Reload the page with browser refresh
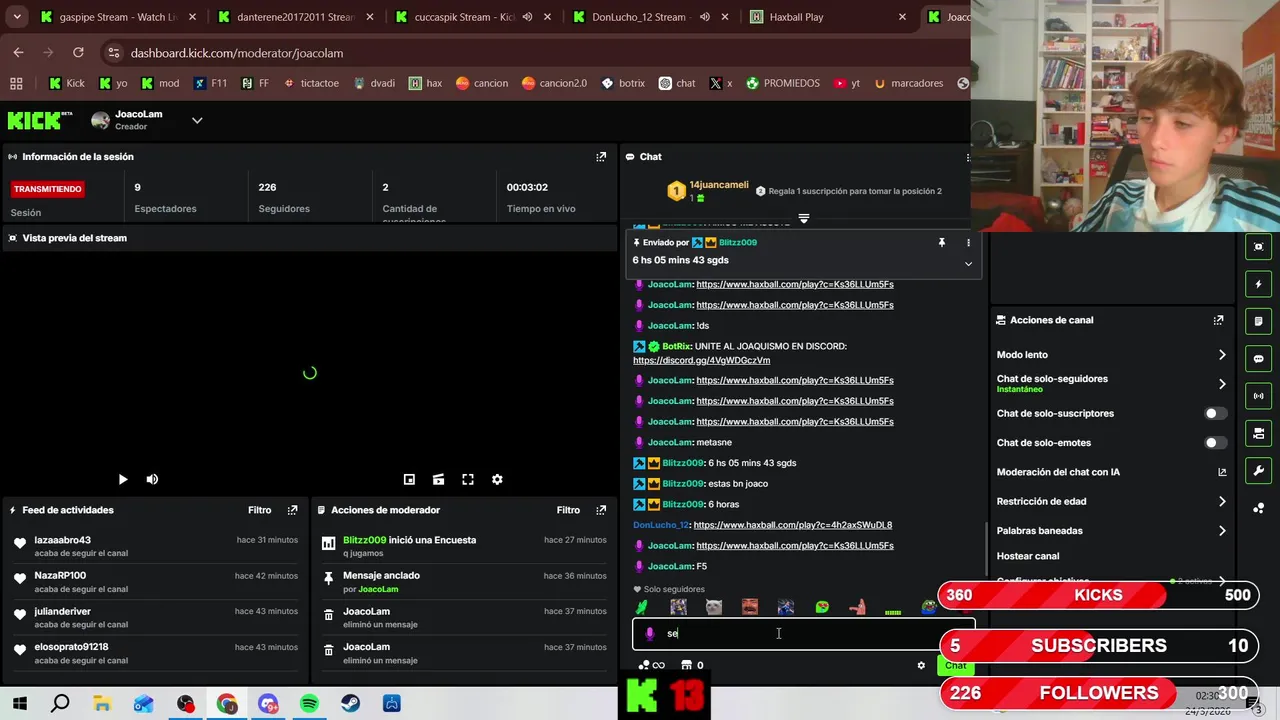 pyautogui.click(x=78, y=52)
